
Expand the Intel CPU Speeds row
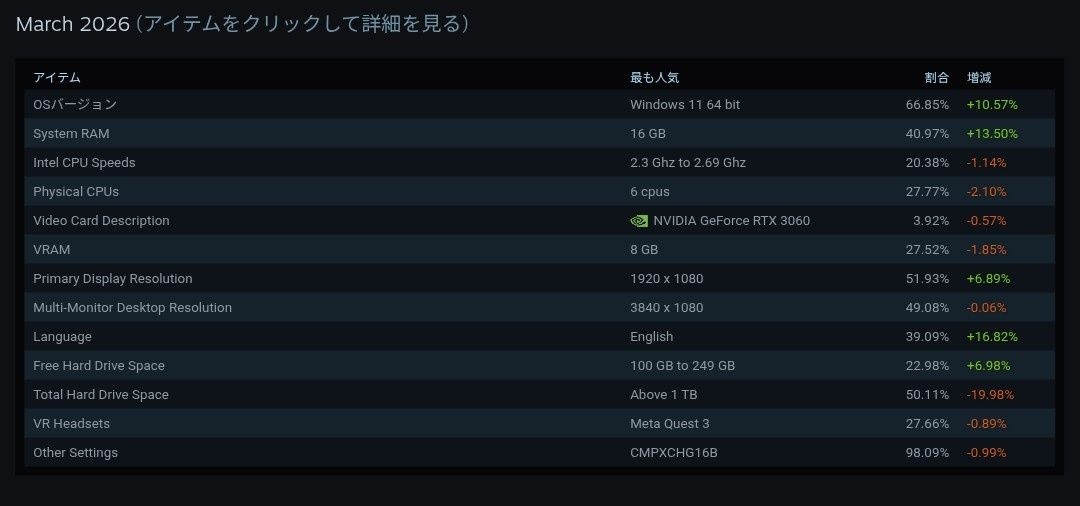pos(84,163)
